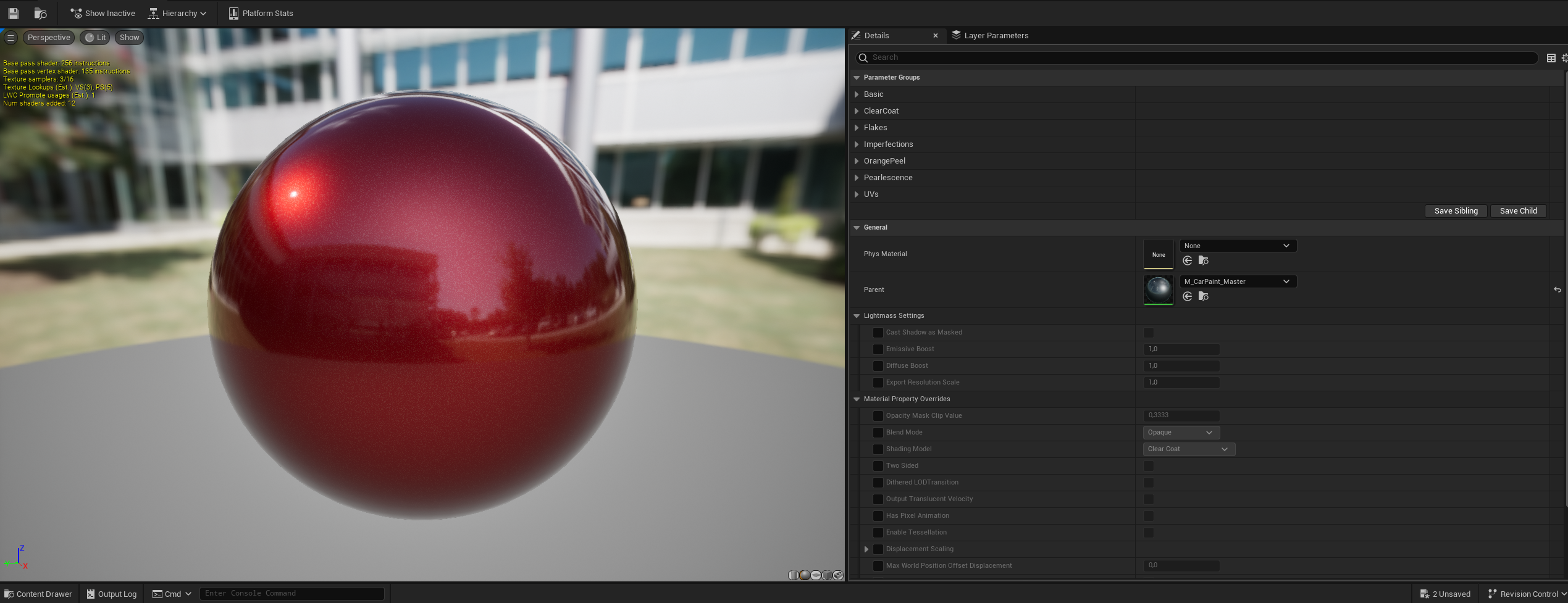This screenshot has height=603, width=1568.
Task: Preview material on sphere primitive
Action: [804, 575]
